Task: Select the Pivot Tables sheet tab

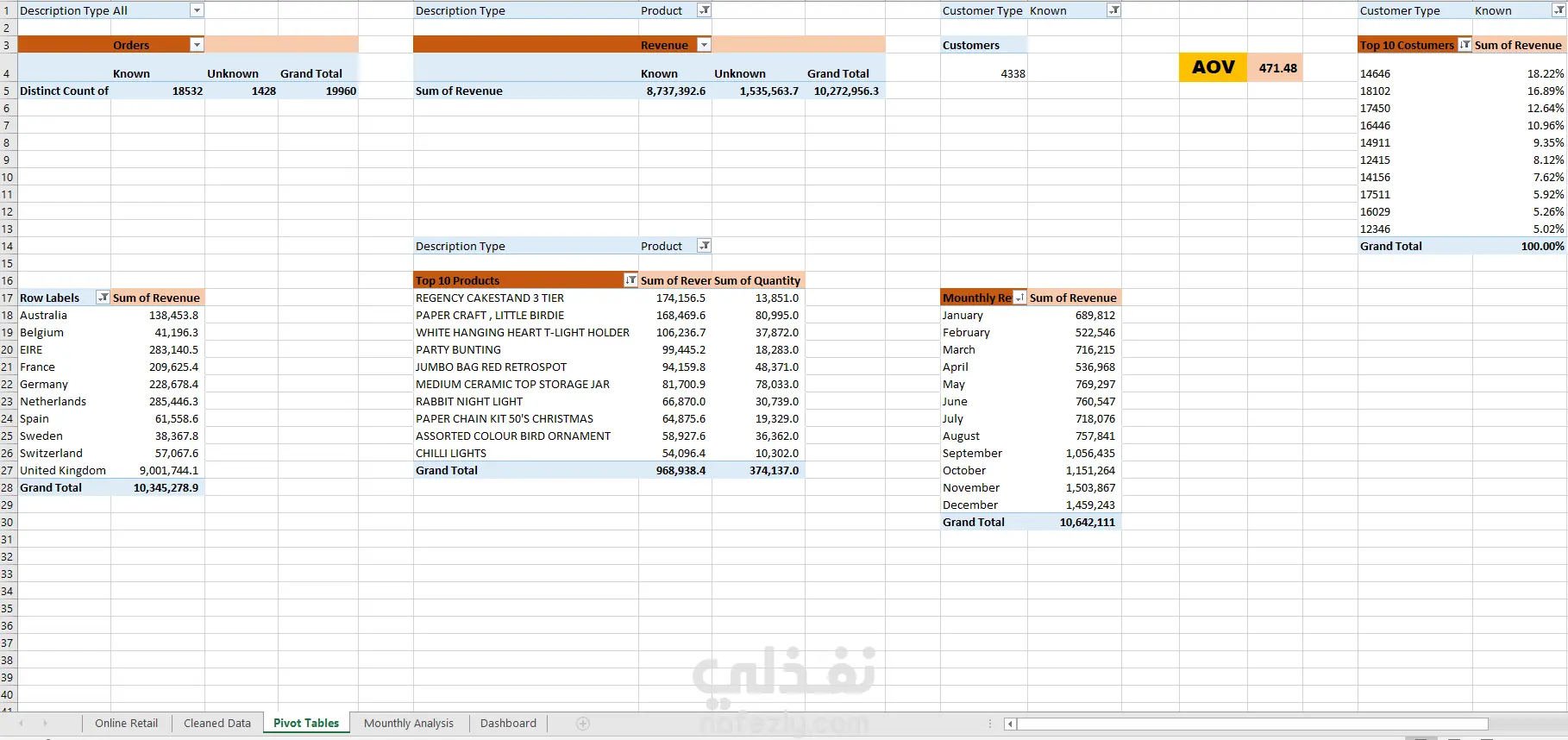Action: click(x=306, y=724)
